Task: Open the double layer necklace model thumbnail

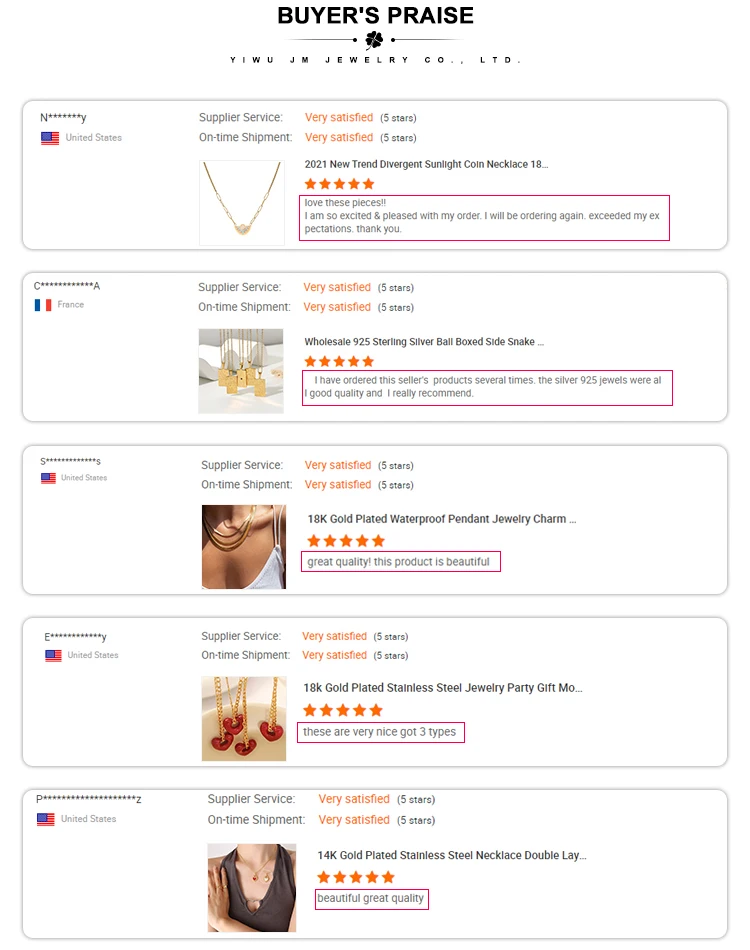Action: [251, 887]
